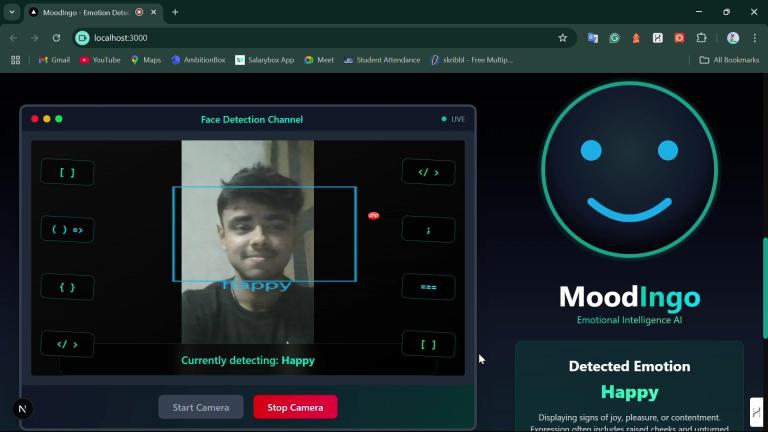768x432 pixels.
Task: Click the top-left [ ] code chip
Action: click(67, 172)
